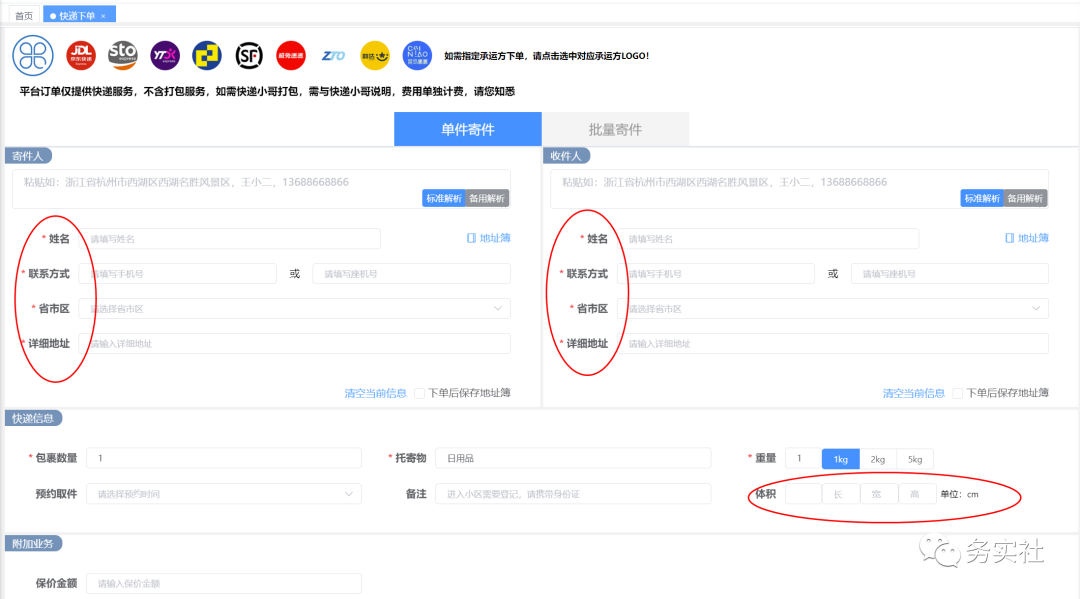The image size is (1080, 599).
Task: Enable 下单后保存地址簿 checkbox for sender
Action: click(420, 393)
